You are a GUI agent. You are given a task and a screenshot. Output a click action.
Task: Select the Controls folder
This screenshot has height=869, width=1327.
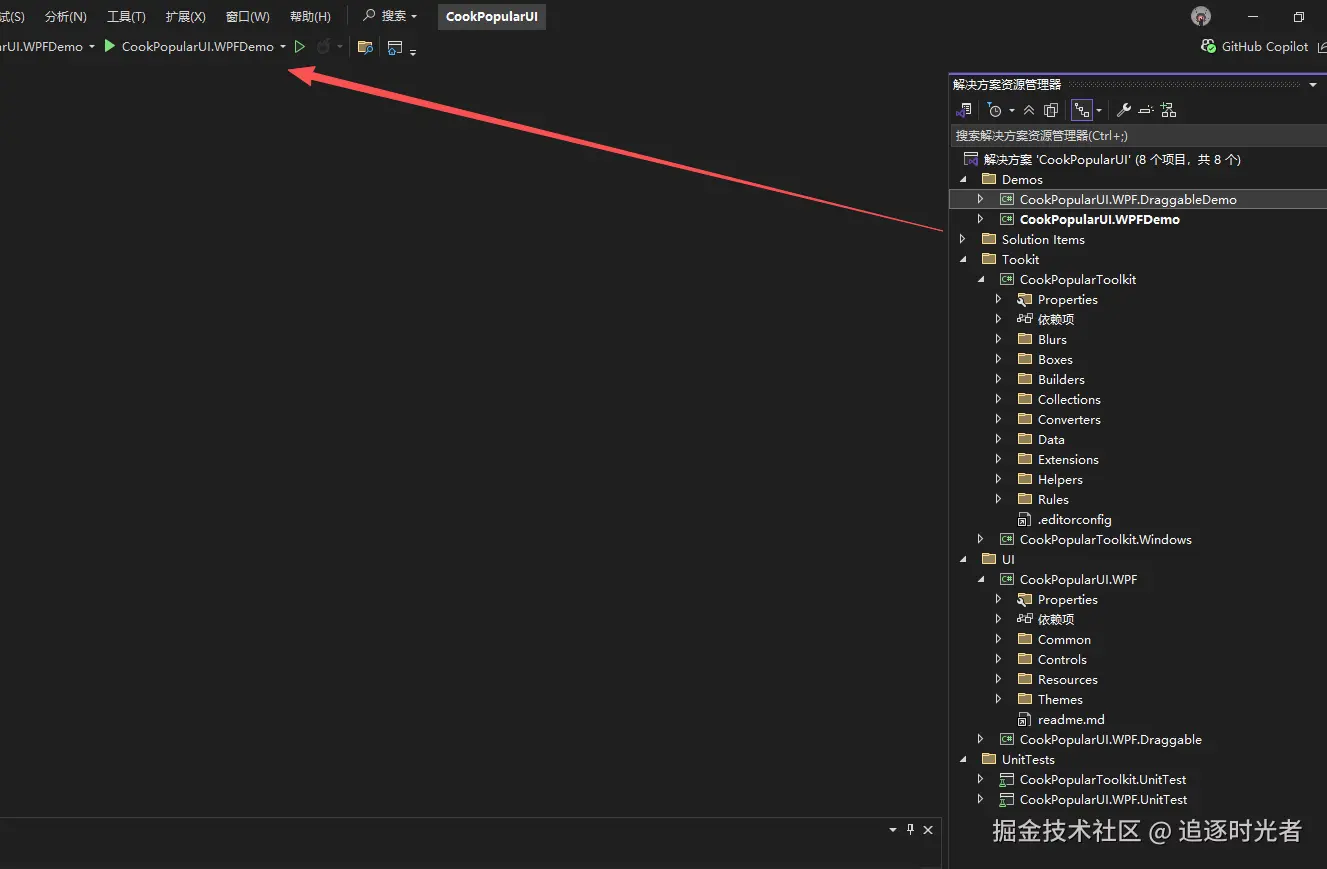(1062, 660)
